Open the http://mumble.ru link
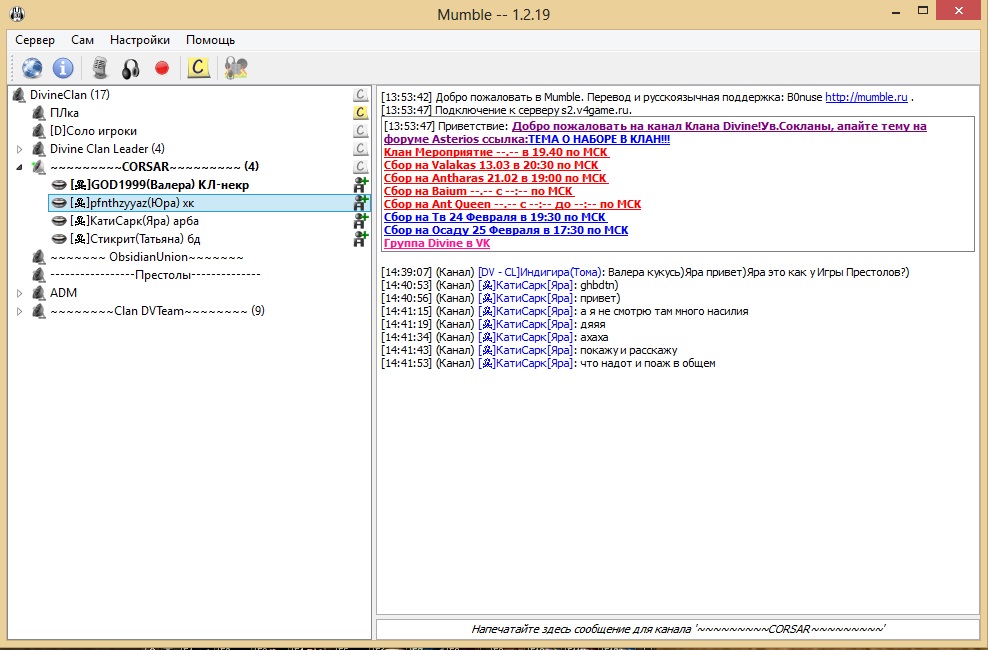988x650 pixels. coord(865,97)
